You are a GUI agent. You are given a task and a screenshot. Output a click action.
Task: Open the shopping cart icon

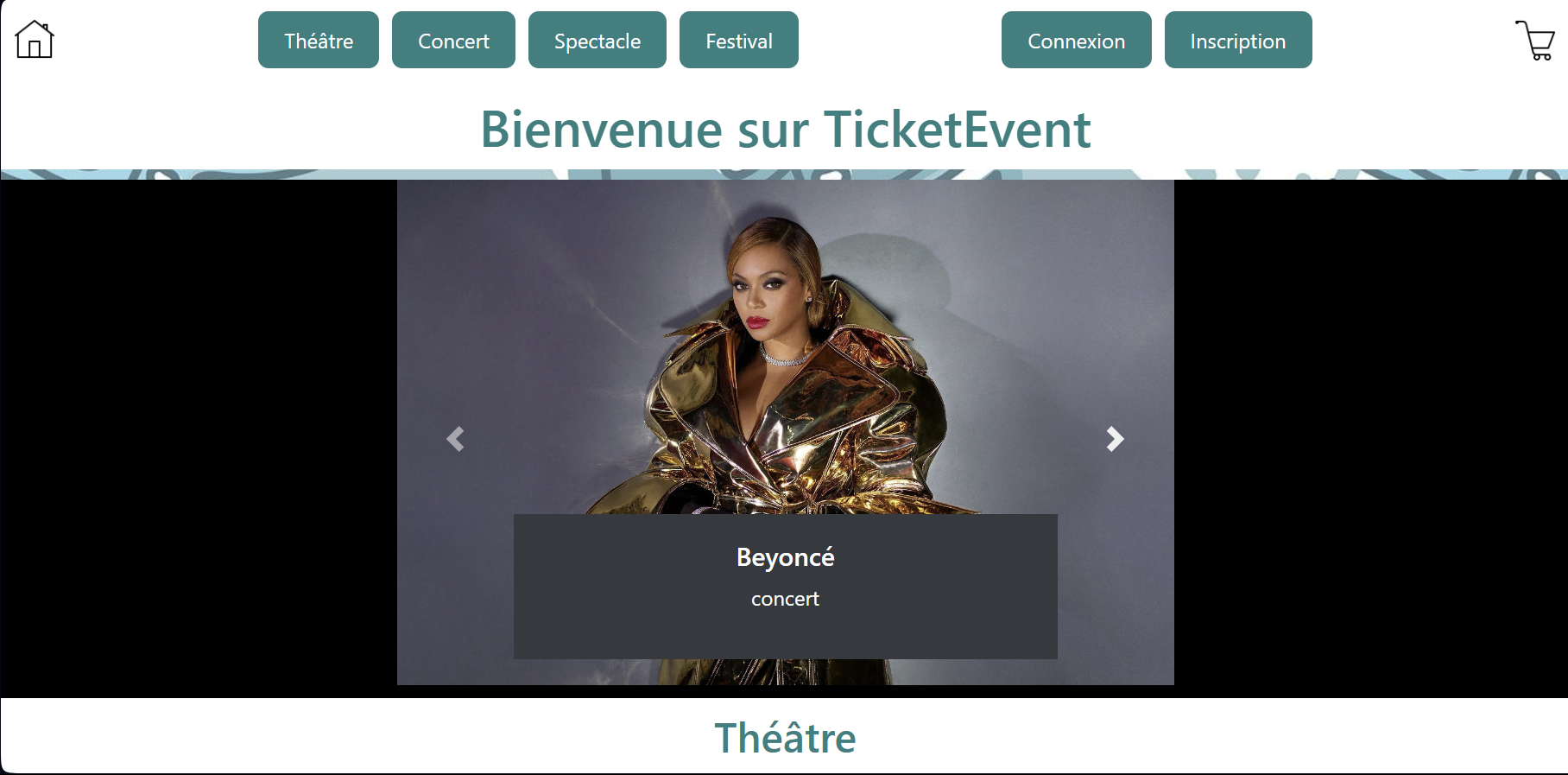[x=1535, y=40]
